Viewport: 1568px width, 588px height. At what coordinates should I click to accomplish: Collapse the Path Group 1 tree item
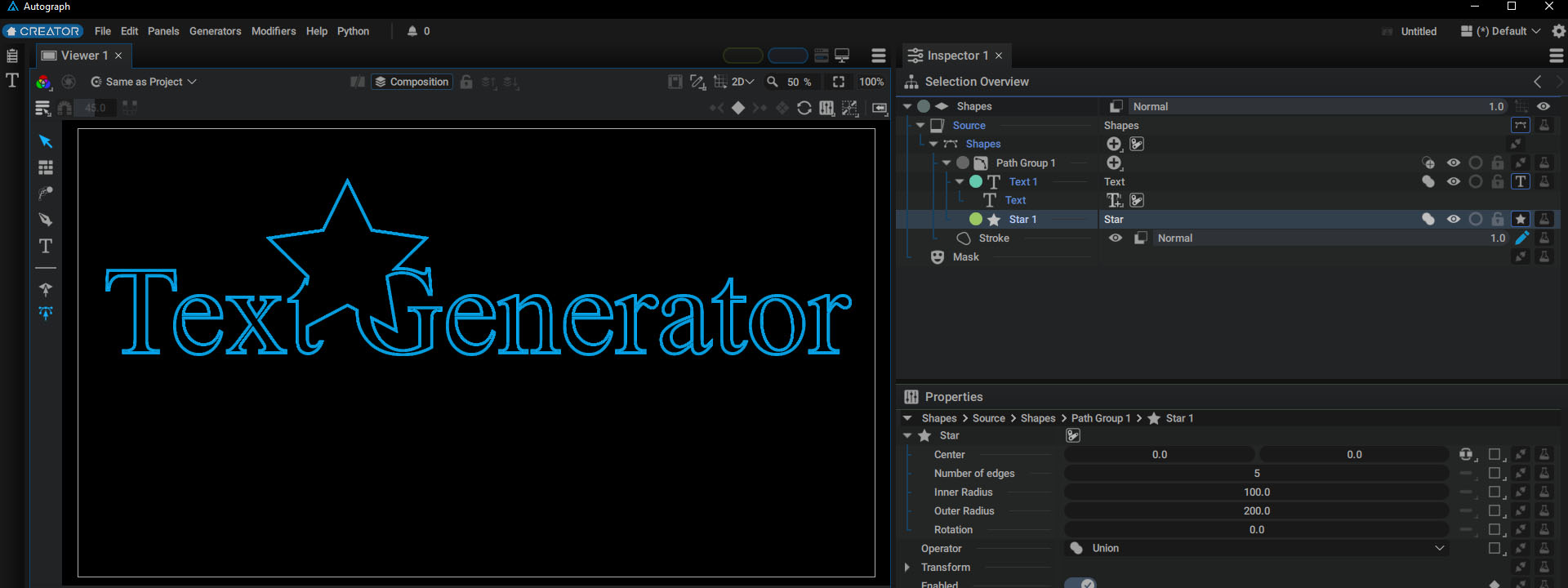pyautogui.click(x=947, y=163)
